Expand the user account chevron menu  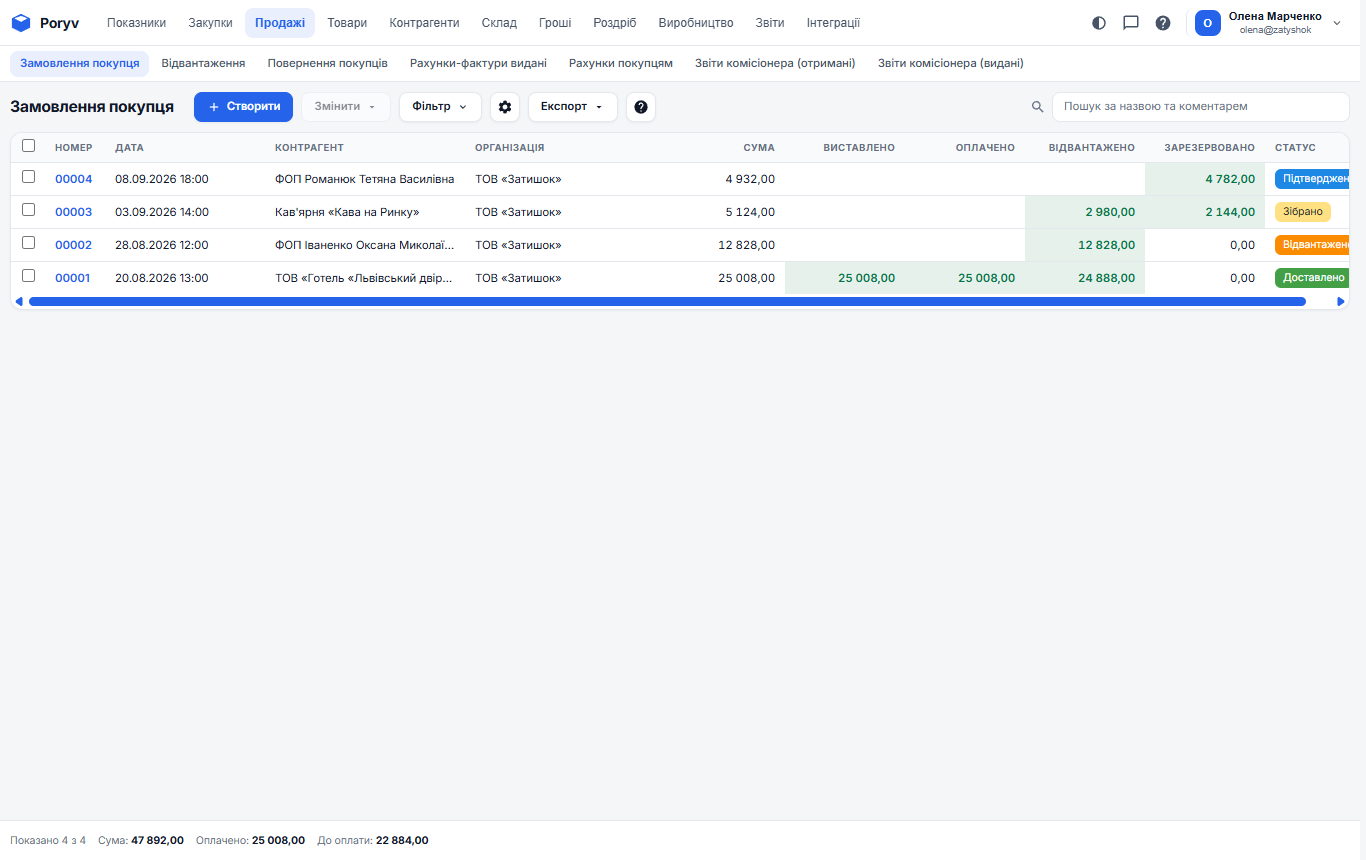tap(1337, 23)
